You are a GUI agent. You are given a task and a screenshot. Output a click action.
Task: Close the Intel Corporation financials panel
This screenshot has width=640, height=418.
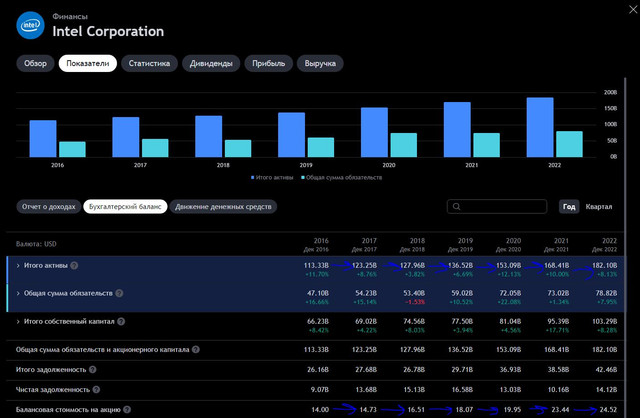pyautogui.click(x=633, y=9)
